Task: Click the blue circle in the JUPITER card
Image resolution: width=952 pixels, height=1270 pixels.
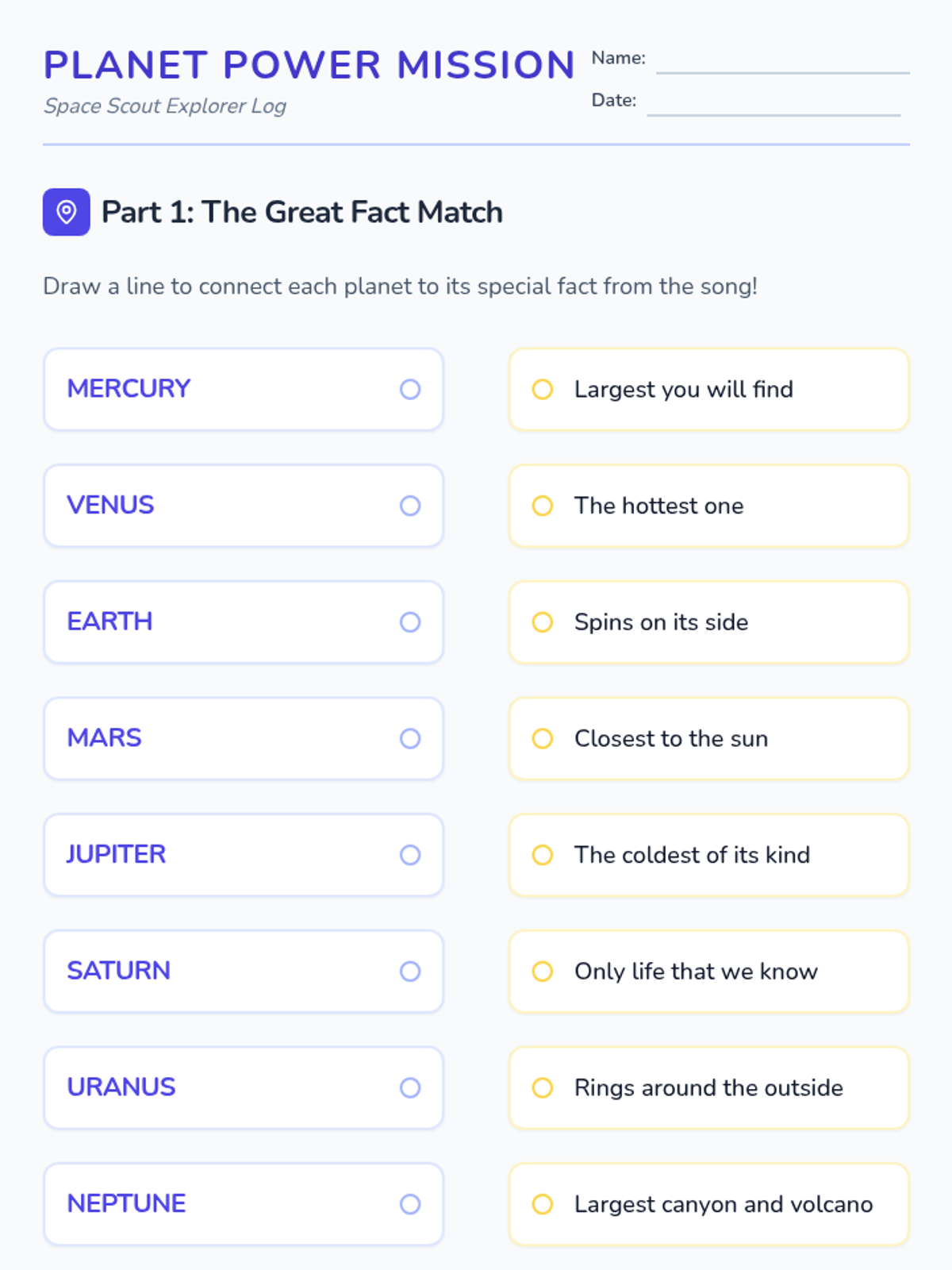Action: pos(410,855)
